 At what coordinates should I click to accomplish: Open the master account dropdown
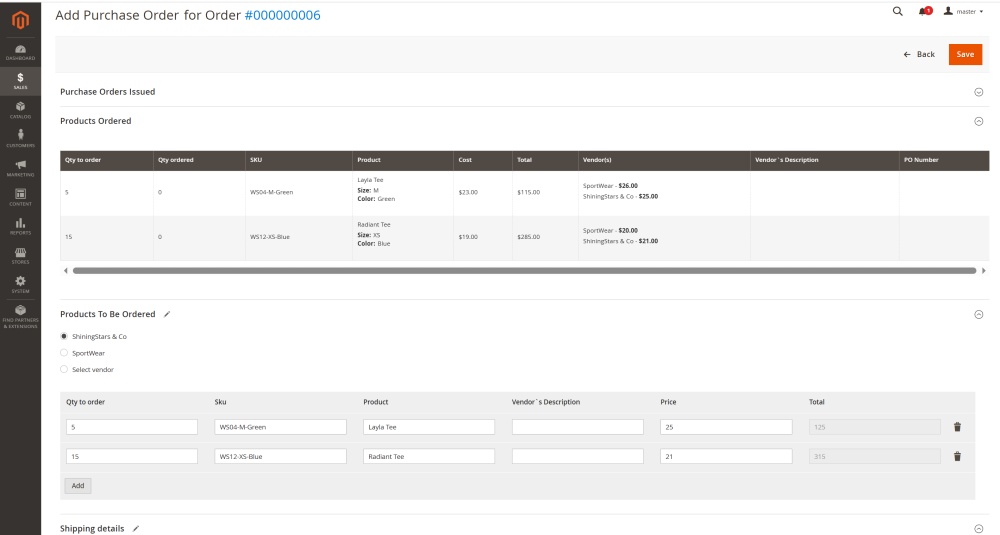[x=963, y=11]
